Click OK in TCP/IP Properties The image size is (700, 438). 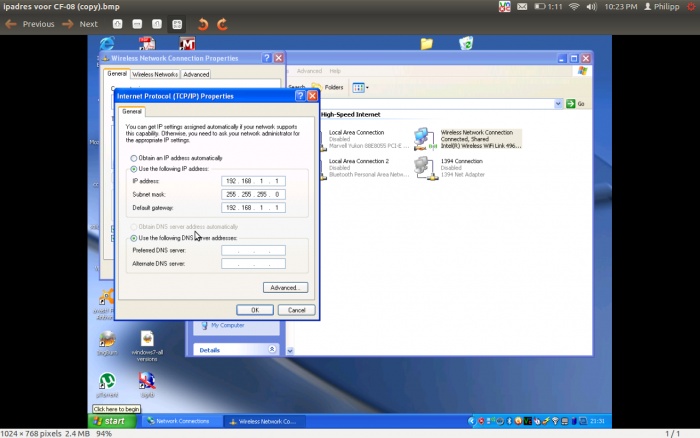pos(255,310)
